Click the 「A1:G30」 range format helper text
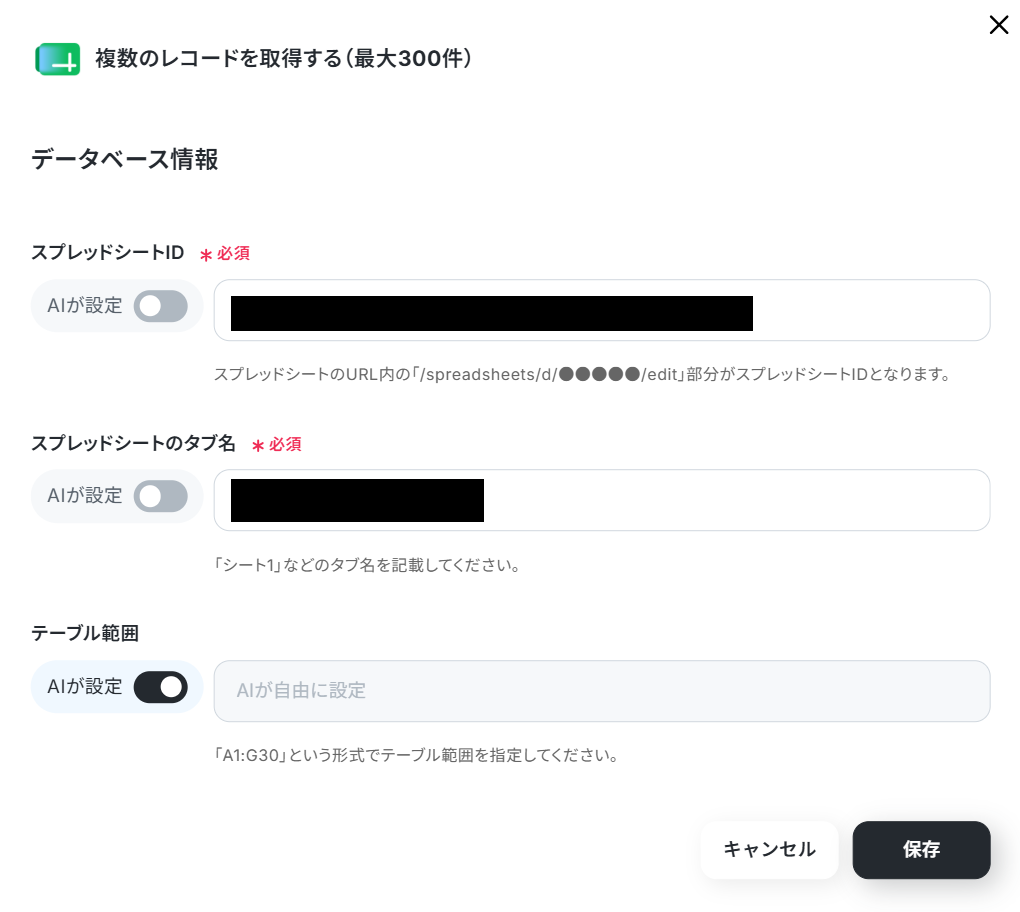 click(x=416, y=755)
